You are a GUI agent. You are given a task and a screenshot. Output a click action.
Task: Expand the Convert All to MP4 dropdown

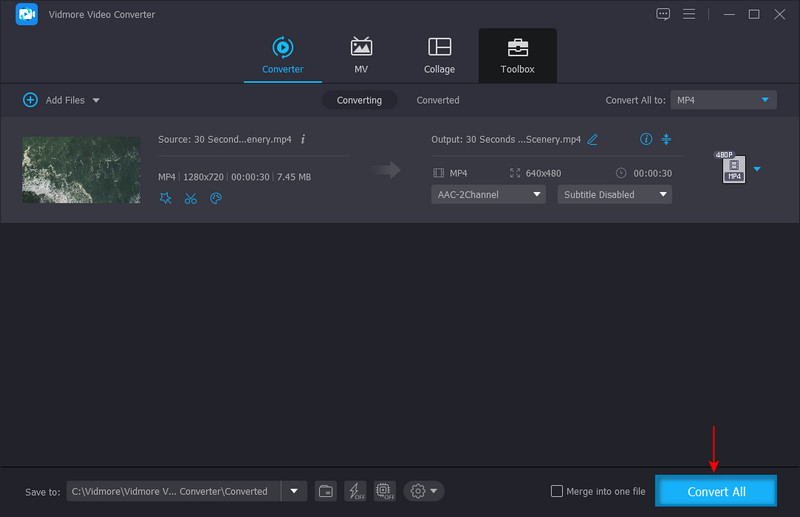[x=724, y=100]
